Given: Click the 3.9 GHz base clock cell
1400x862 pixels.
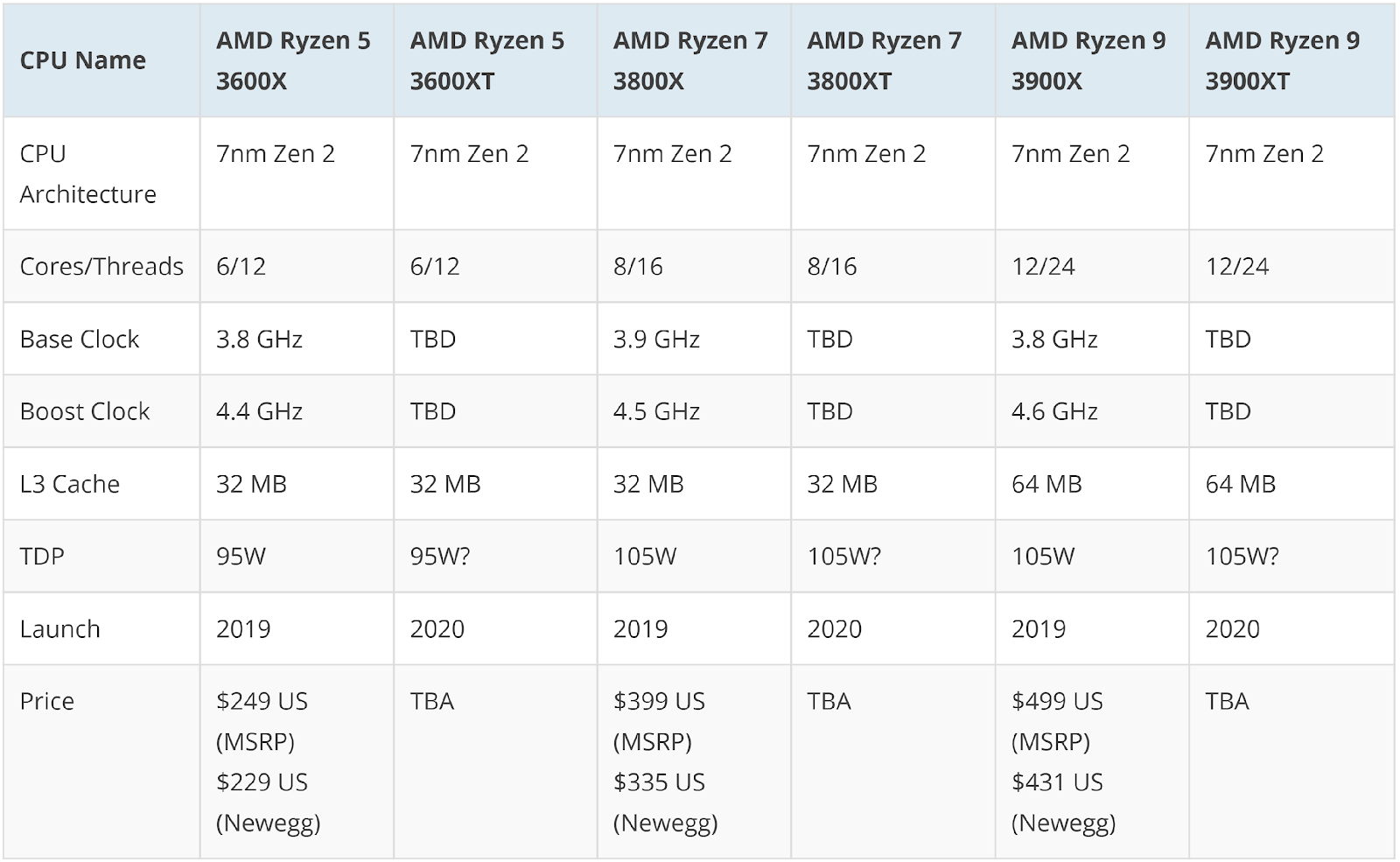Looking at the screenshot, I should coord(656,339).
